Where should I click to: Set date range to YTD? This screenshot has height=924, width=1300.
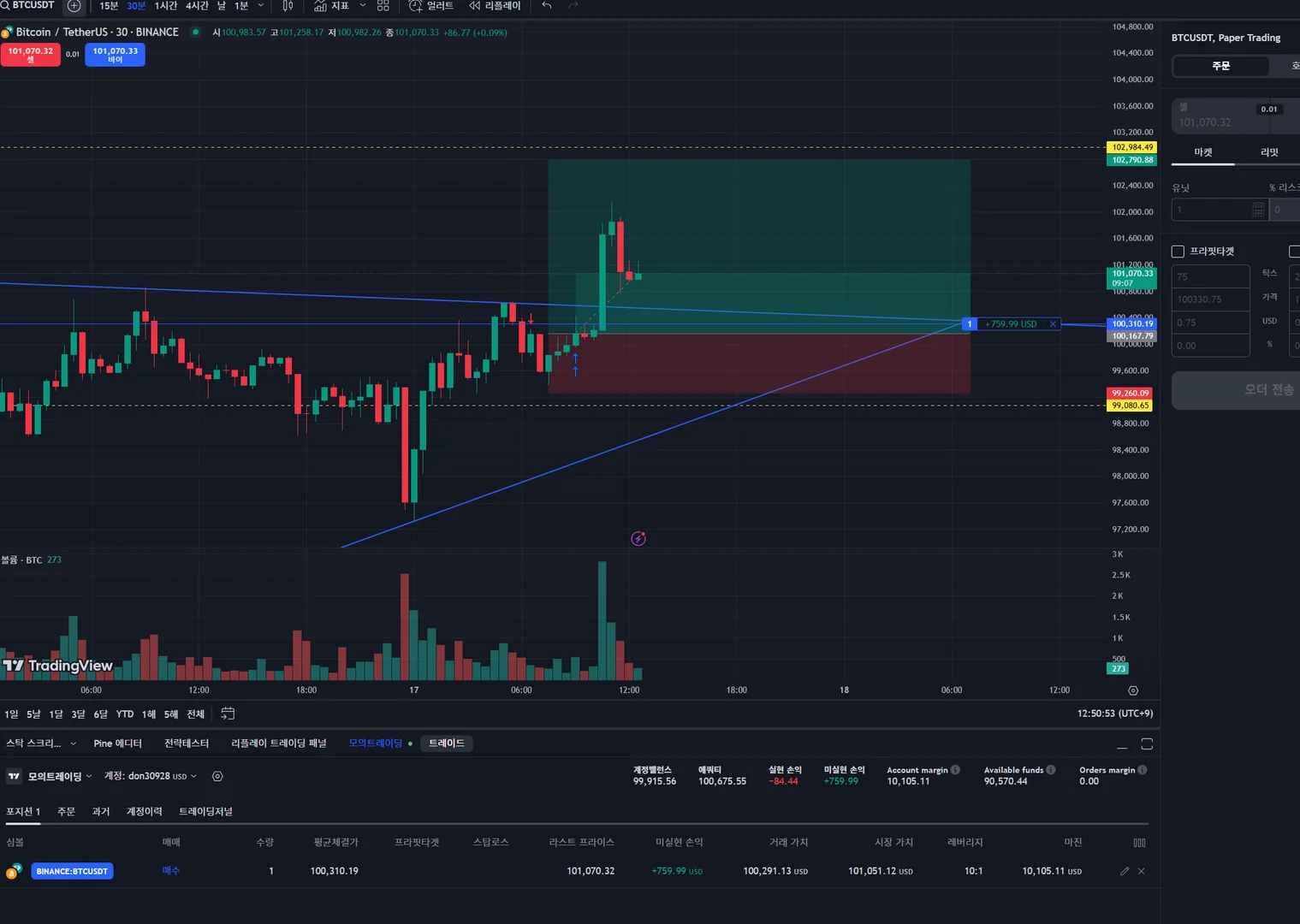click(x=125, y=714)
